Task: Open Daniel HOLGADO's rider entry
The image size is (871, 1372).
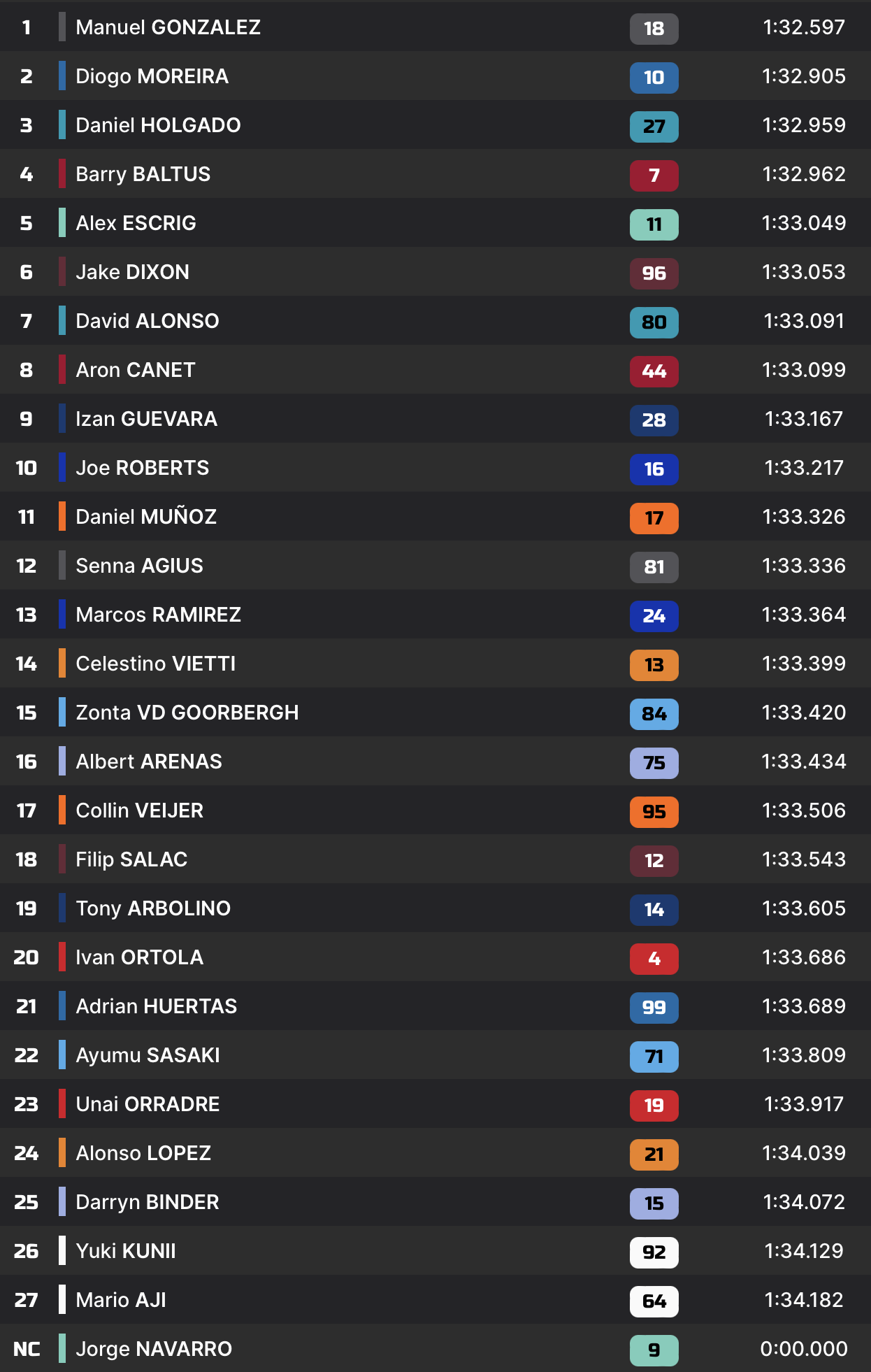Action: point(158,125)
